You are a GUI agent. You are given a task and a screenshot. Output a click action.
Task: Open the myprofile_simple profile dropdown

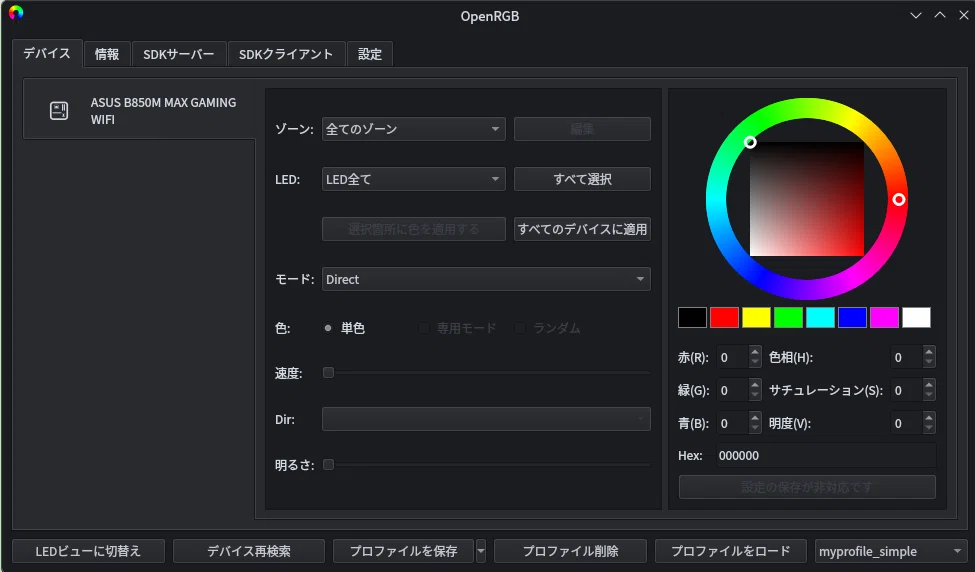889,551
